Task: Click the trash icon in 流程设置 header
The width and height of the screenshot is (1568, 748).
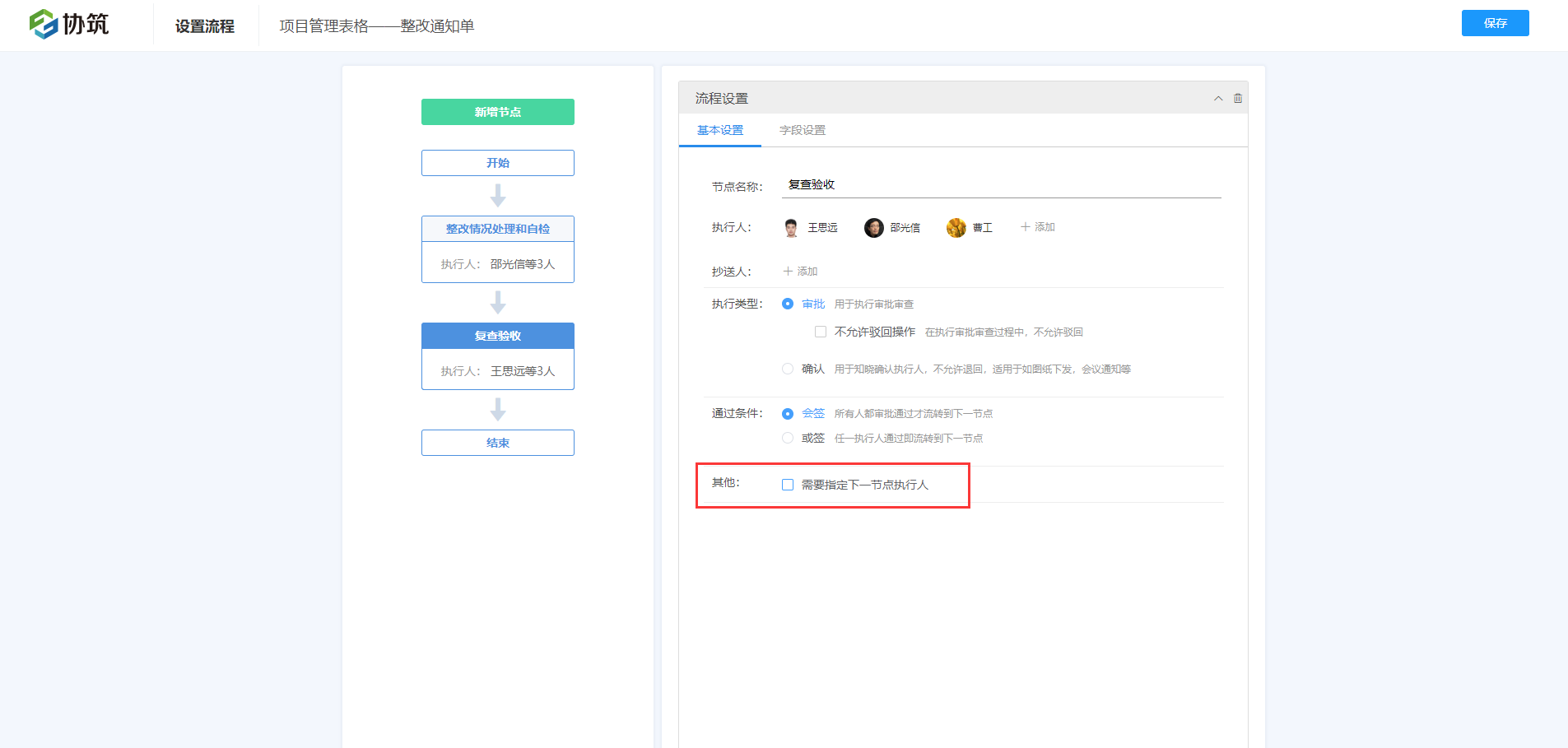Action: pos(1239,97)
